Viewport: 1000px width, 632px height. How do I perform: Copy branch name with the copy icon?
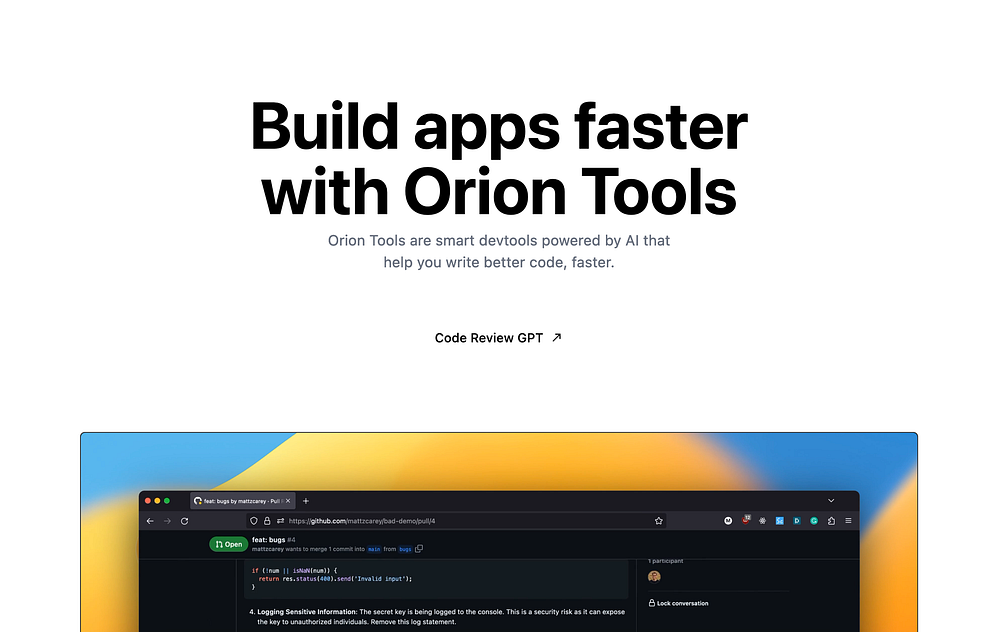click(419, 548)
